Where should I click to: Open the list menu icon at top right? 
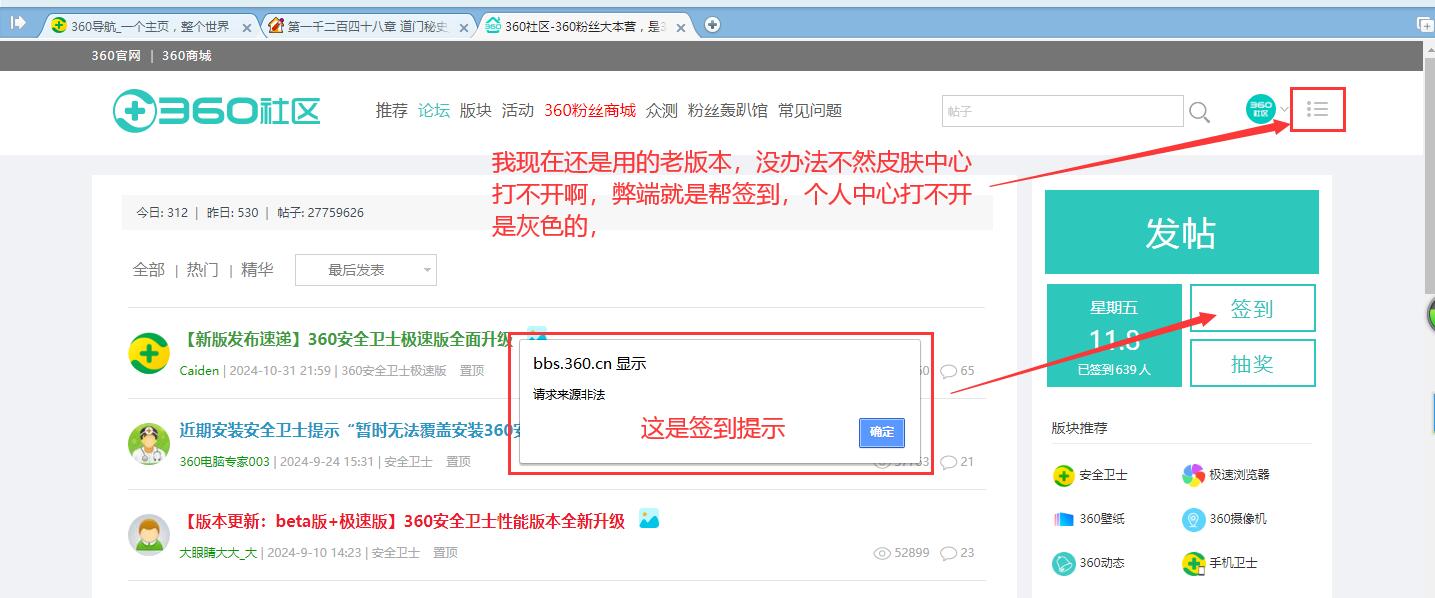coord(1318,109)
